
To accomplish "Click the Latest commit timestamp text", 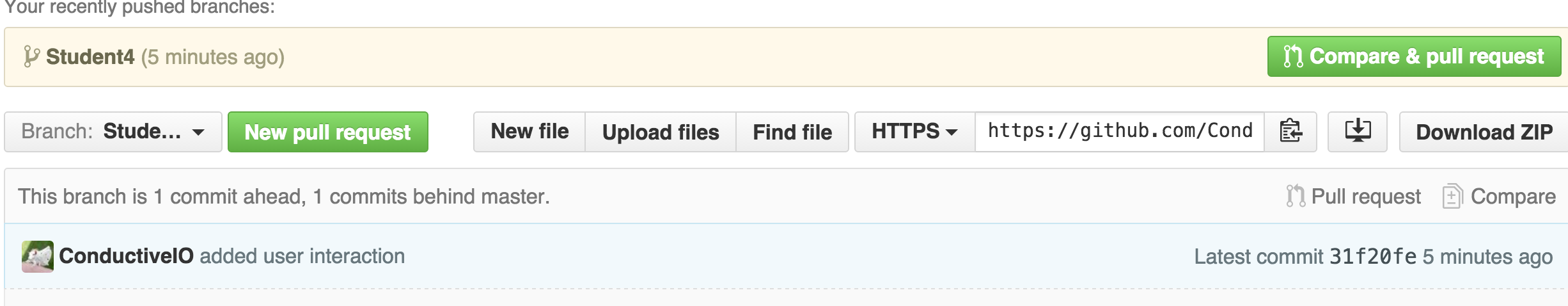I will [x=1487, y=257].
